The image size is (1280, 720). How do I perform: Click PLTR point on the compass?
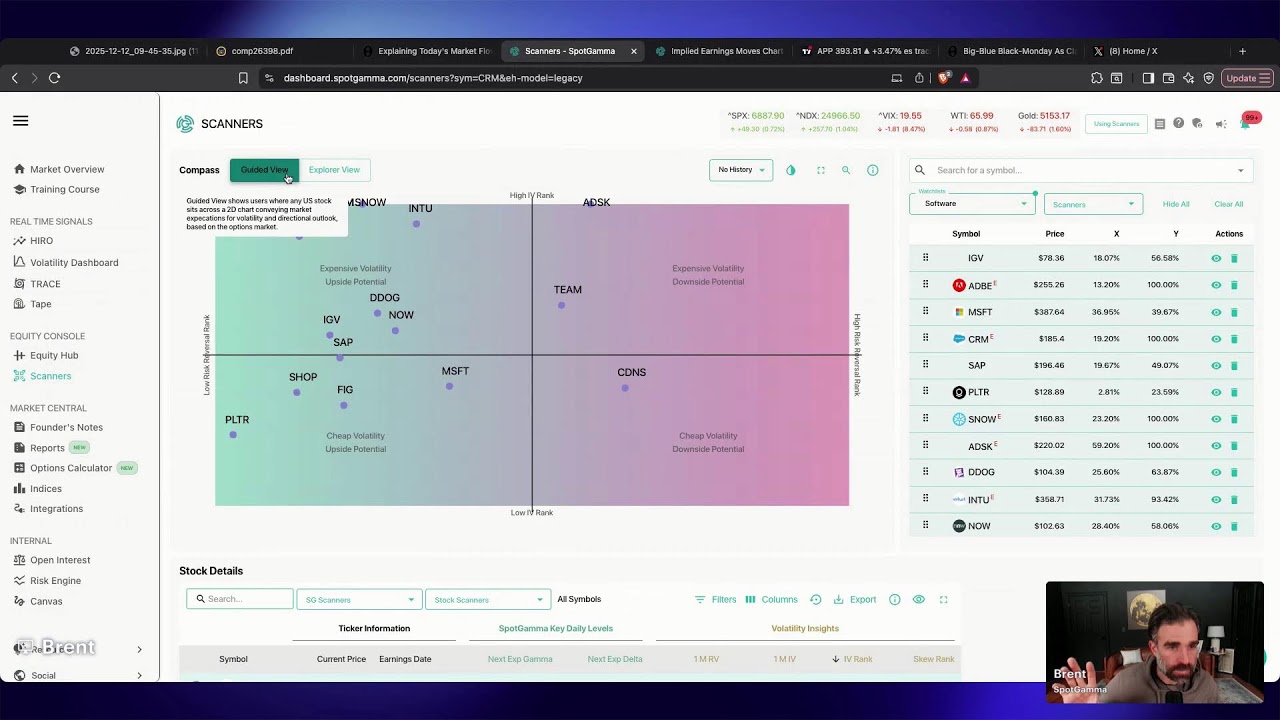coord(233,435)
